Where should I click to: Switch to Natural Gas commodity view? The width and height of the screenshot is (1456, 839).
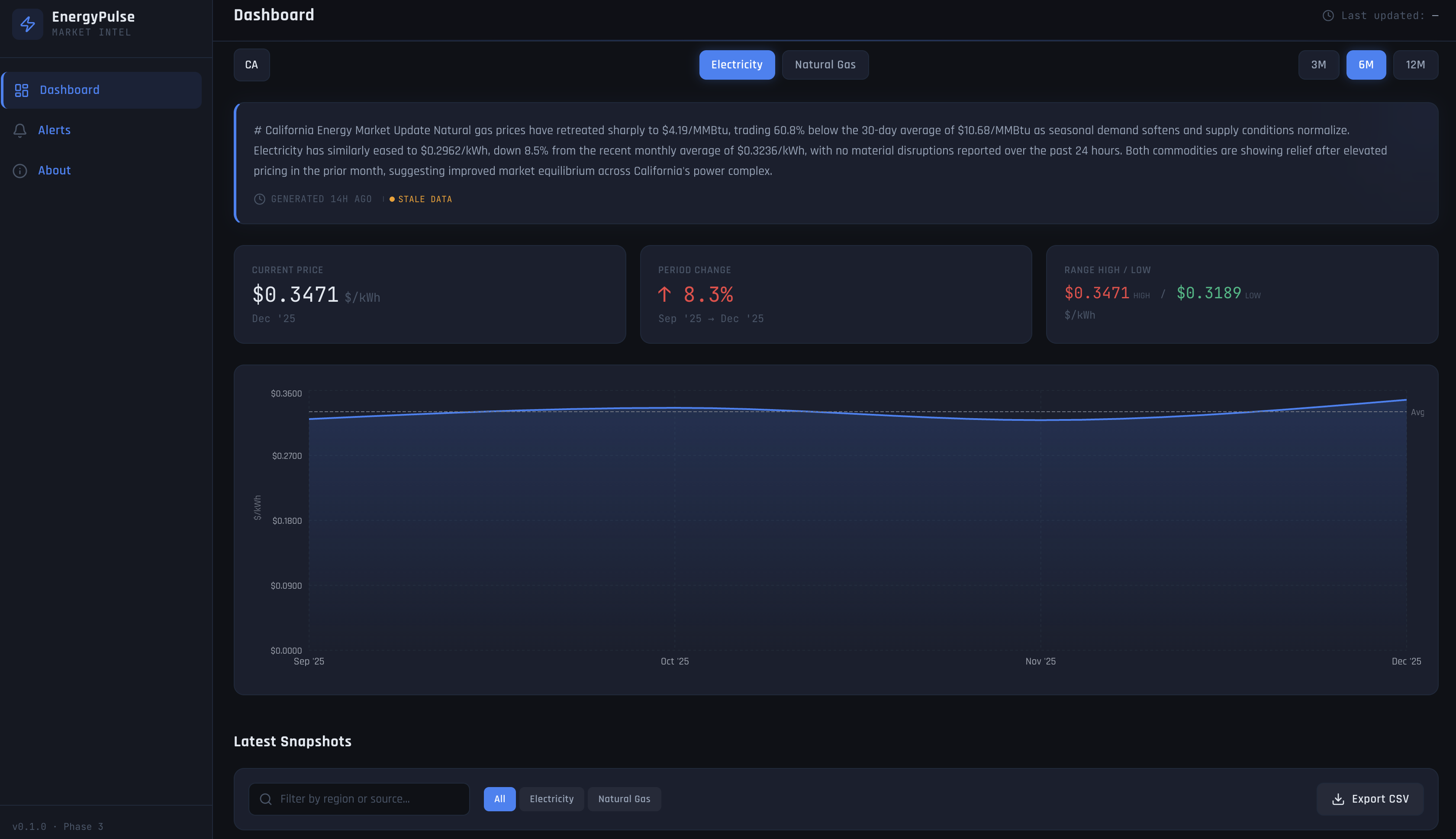[825, 65]
